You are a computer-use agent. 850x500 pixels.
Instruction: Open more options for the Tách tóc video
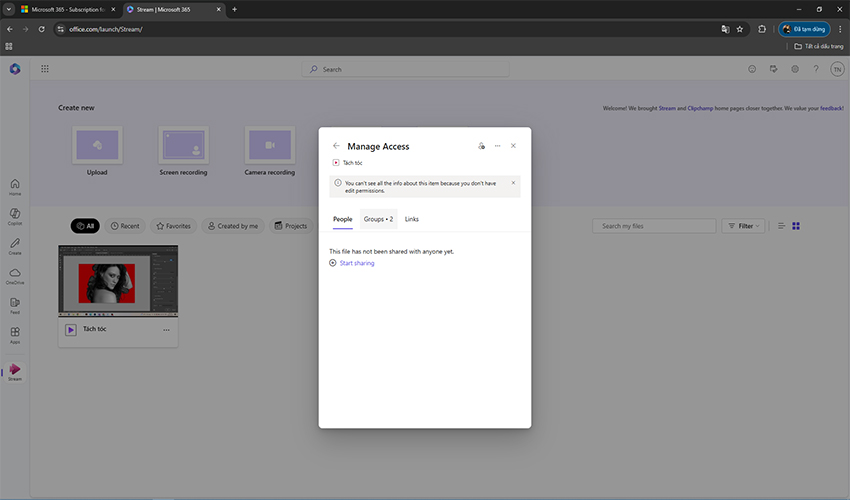pos(166,330)
